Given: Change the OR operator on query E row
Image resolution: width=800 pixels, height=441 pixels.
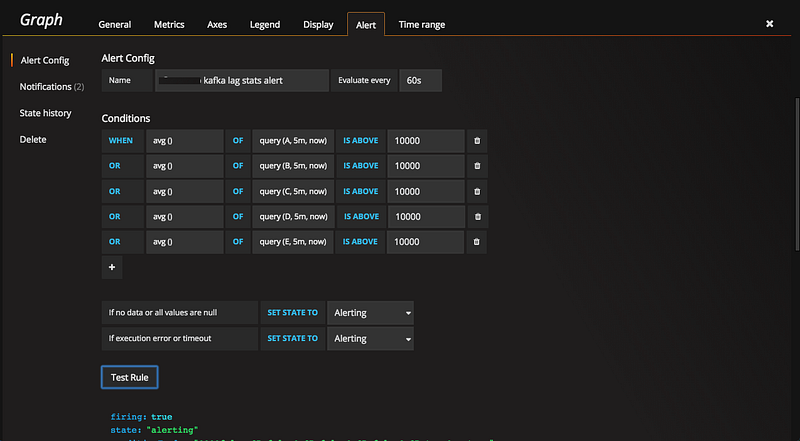Looking at the screenshot, I should point(122,242).
